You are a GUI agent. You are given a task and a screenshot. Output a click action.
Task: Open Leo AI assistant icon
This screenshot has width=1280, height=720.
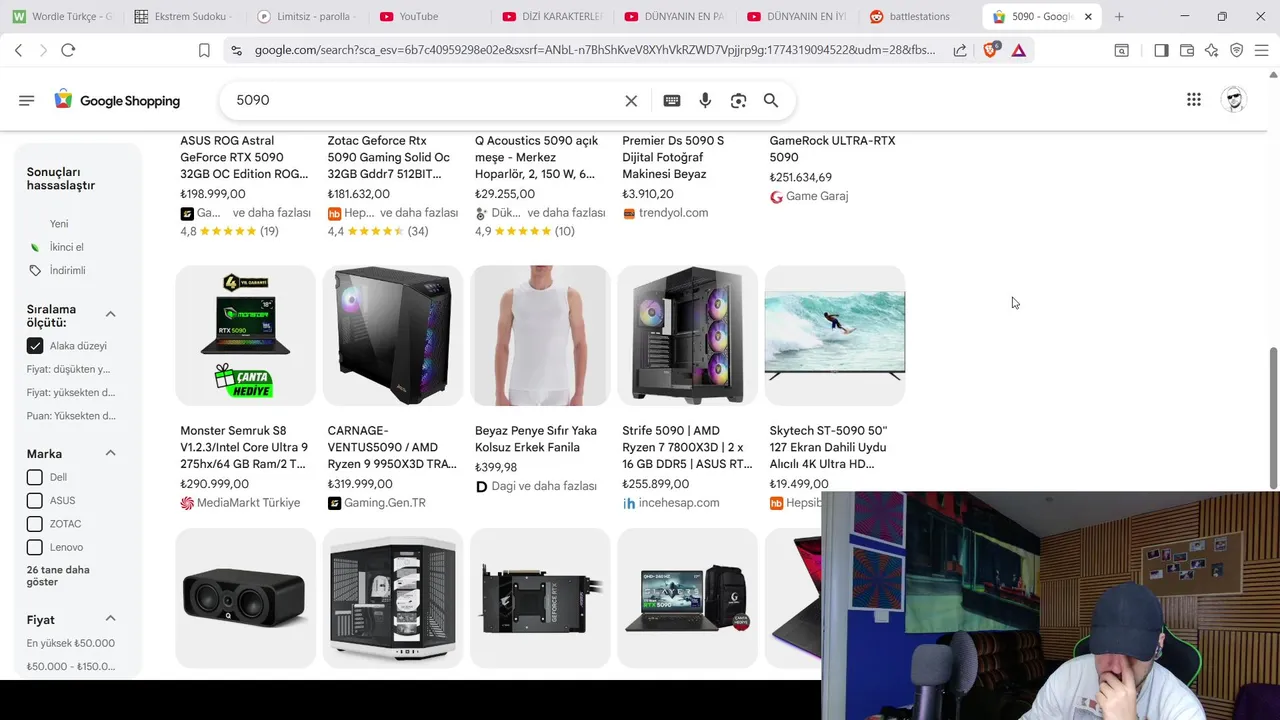coord(1212,50)
